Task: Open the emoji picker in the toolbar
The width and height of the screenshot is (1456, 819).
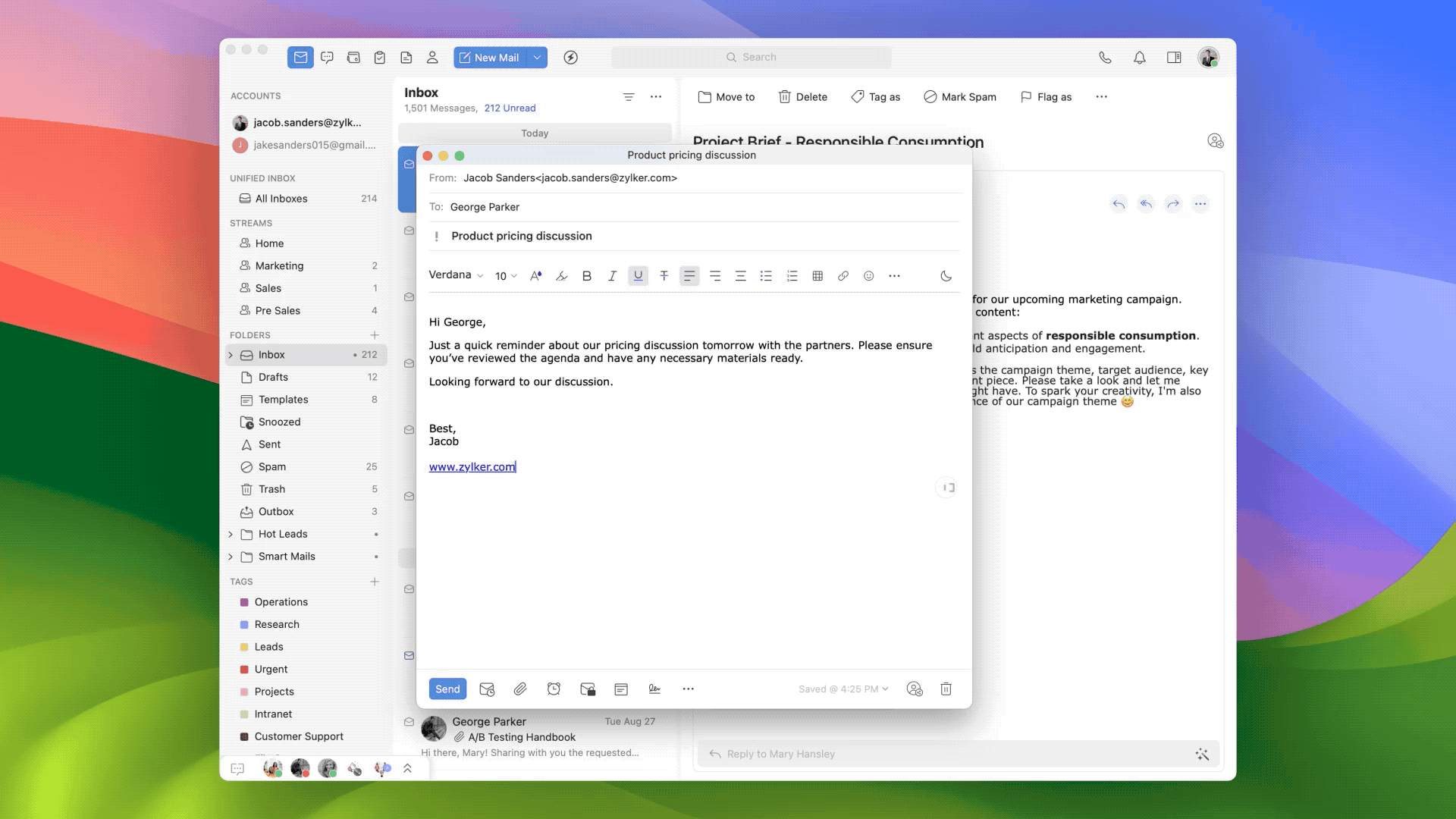Action: pos(869,276)
